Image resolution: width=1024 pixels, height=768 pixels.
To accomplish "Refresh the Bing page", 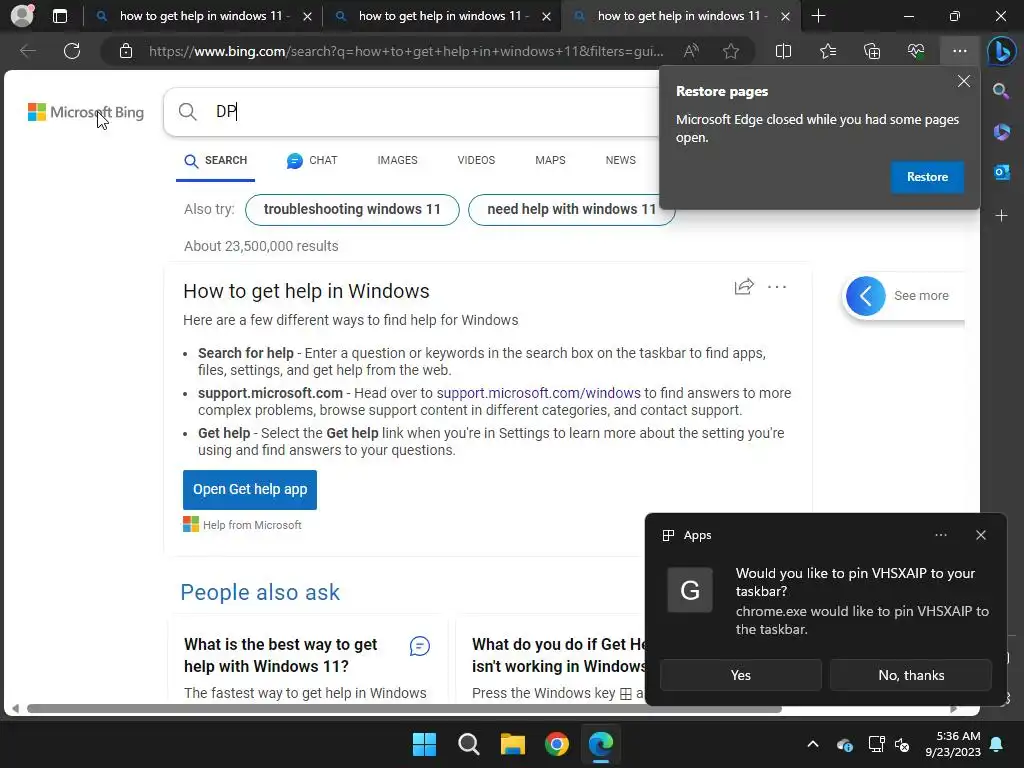I will point(72,51).
